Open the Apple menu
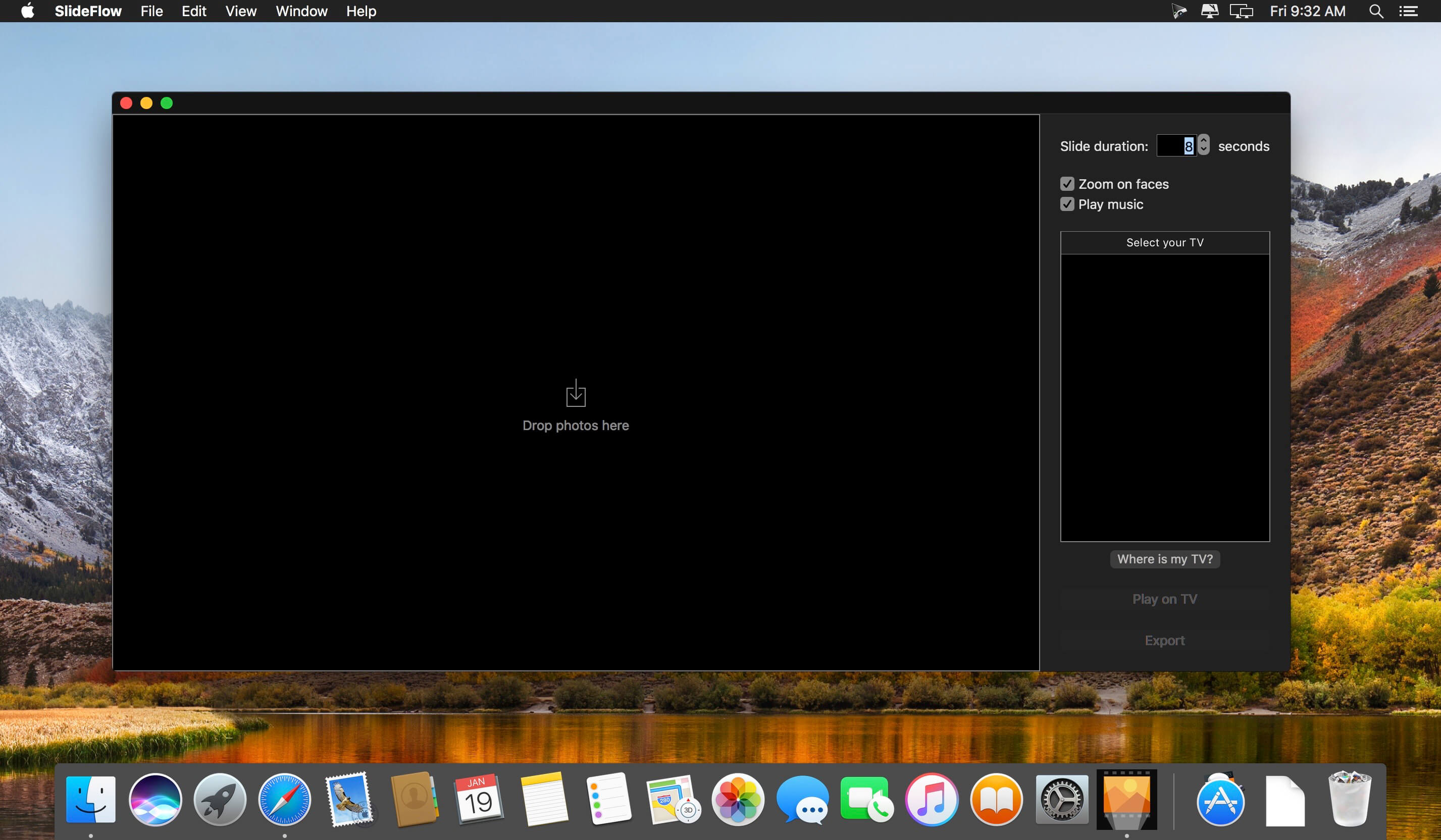Viewport: 1441px width, 840px height. 27,11
